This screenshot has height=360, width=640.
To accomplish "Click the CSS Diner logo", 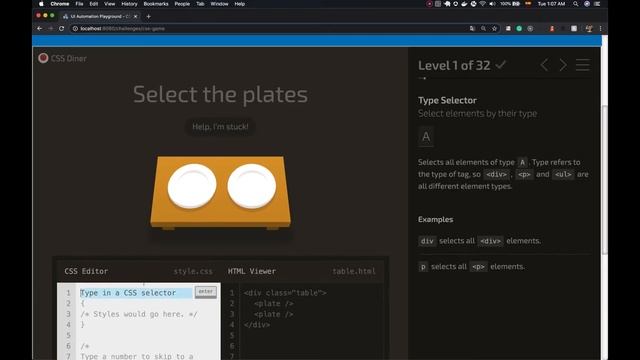I will [62, 58].
